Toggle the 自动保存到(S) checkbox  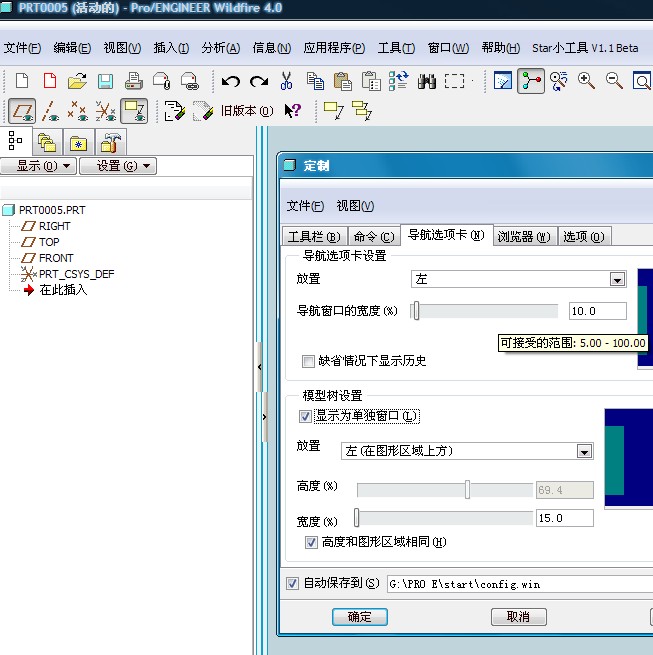[292, 583]
